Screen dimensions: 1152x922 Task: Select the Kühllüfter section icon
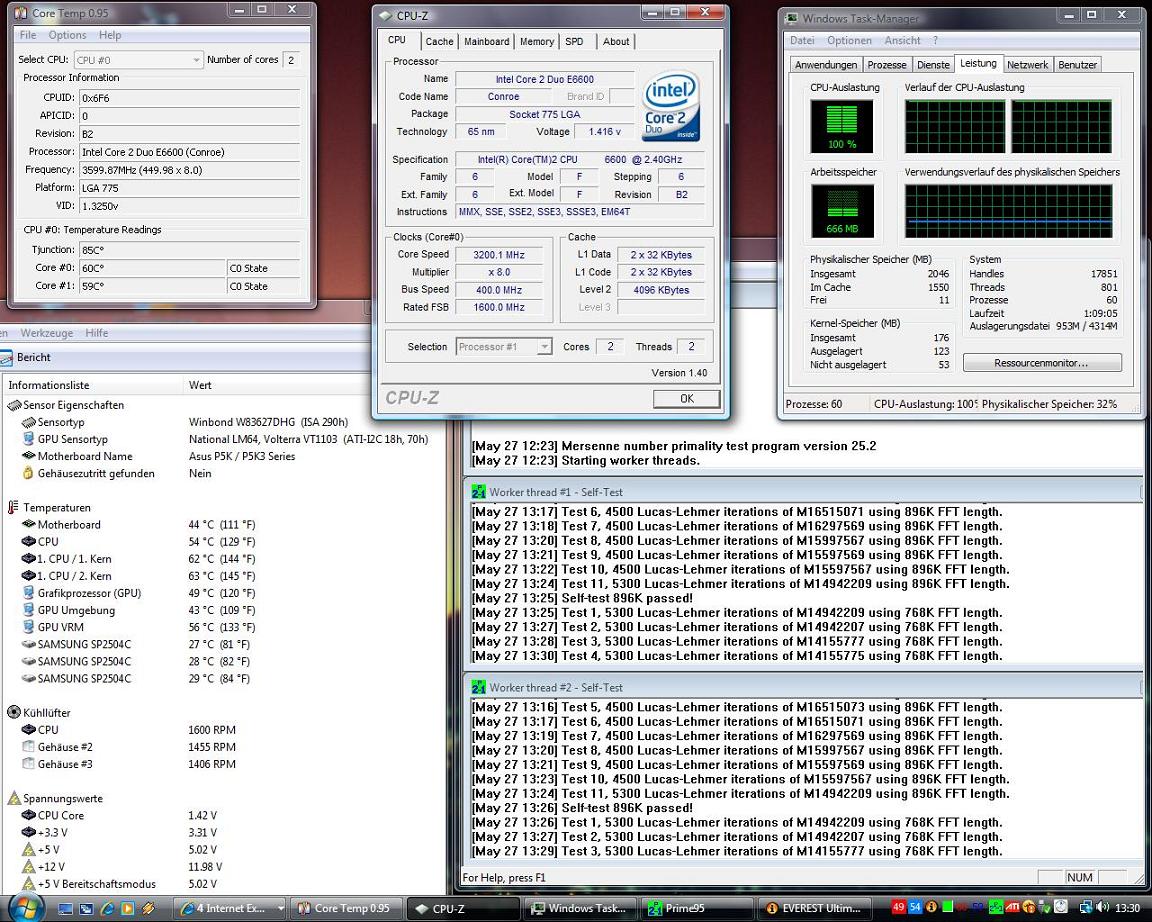point(13,713)
